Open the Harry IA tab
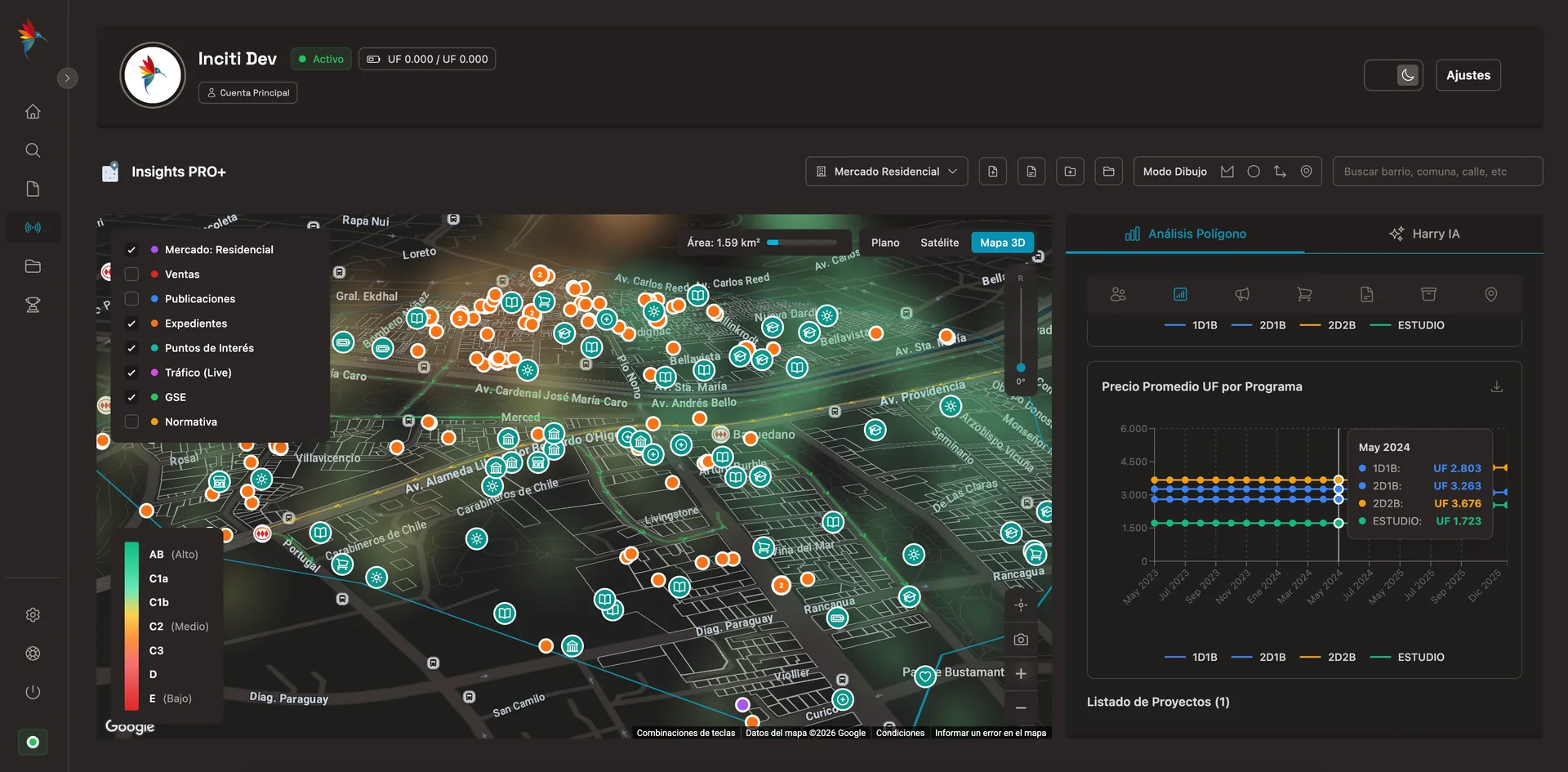The width and height of the screenshot is (1568, 772). coord(1423,234)
